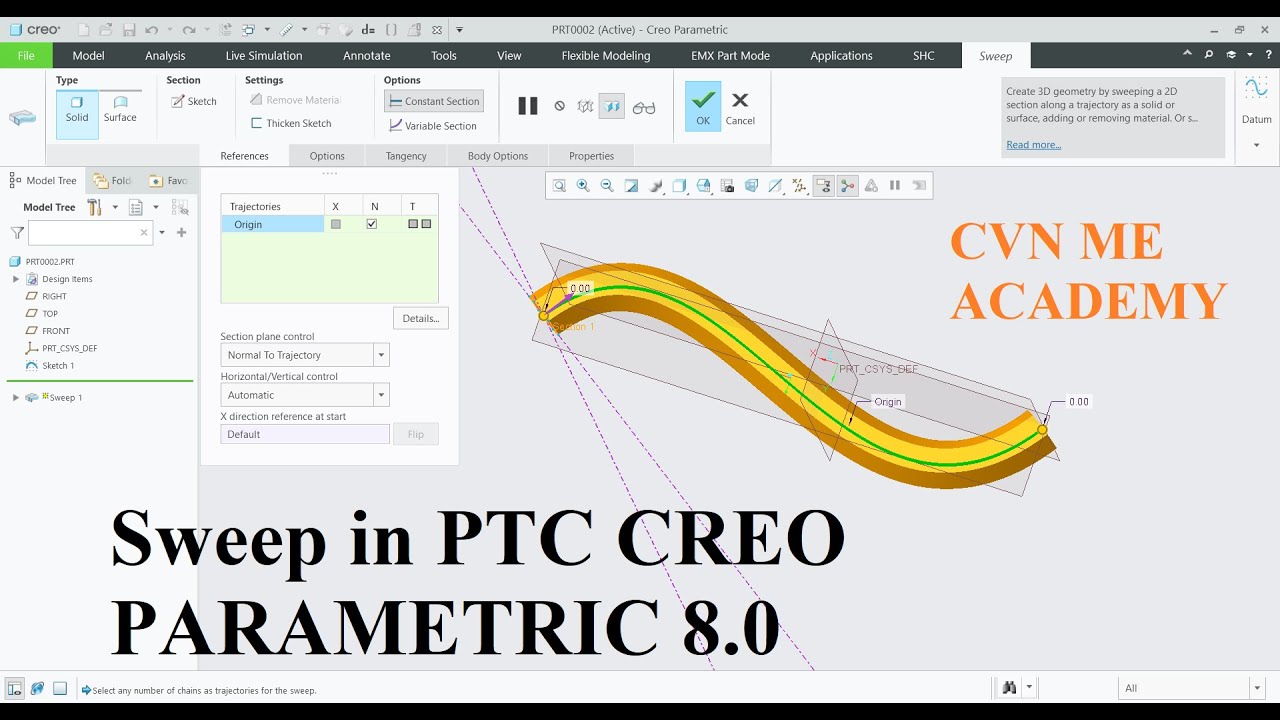Screen dimensions: 1280x720
Task: Click the model tree filter funnel icon
Action: point(17,232)
